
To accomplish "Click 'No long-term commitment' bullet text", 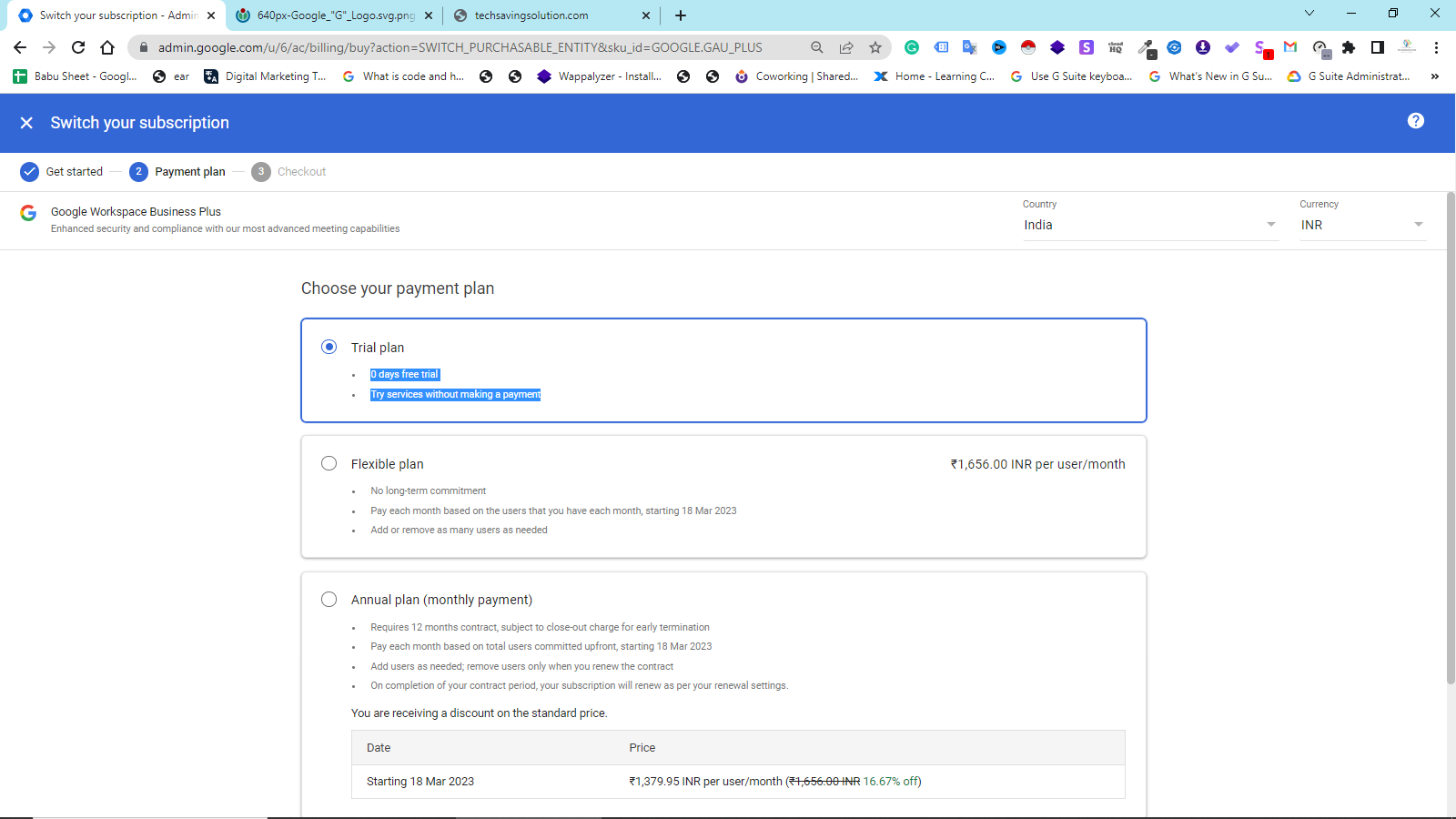I will point(428,490).
